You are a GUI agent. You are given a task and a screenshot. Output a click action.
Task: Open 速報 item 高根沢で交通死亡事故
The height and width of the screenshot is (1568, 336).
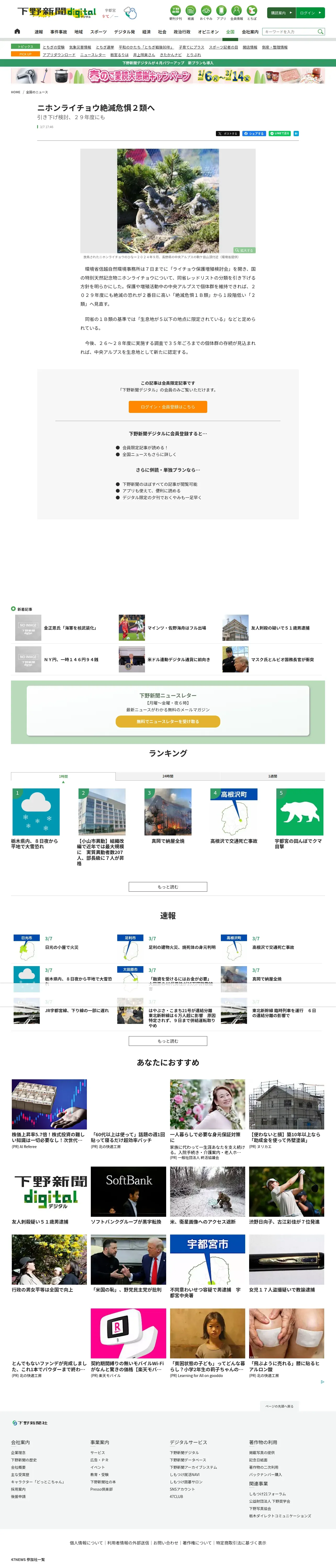[x=273, y=947]
